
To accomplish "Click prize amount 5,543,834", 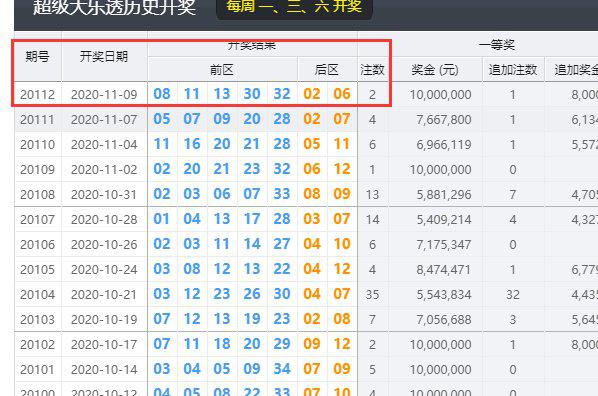I will pos(444,295).
